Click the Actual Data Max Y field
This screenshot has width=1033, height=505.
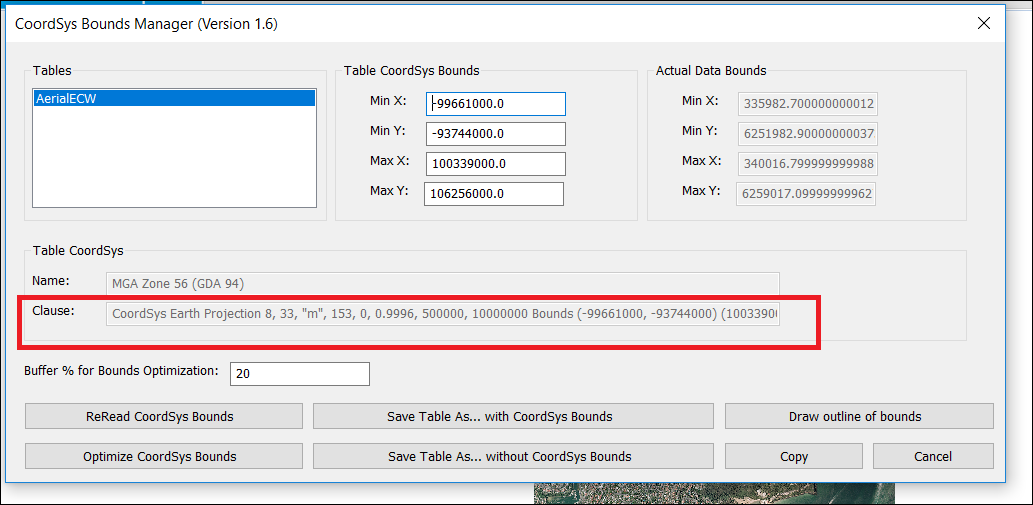(806, 194)
